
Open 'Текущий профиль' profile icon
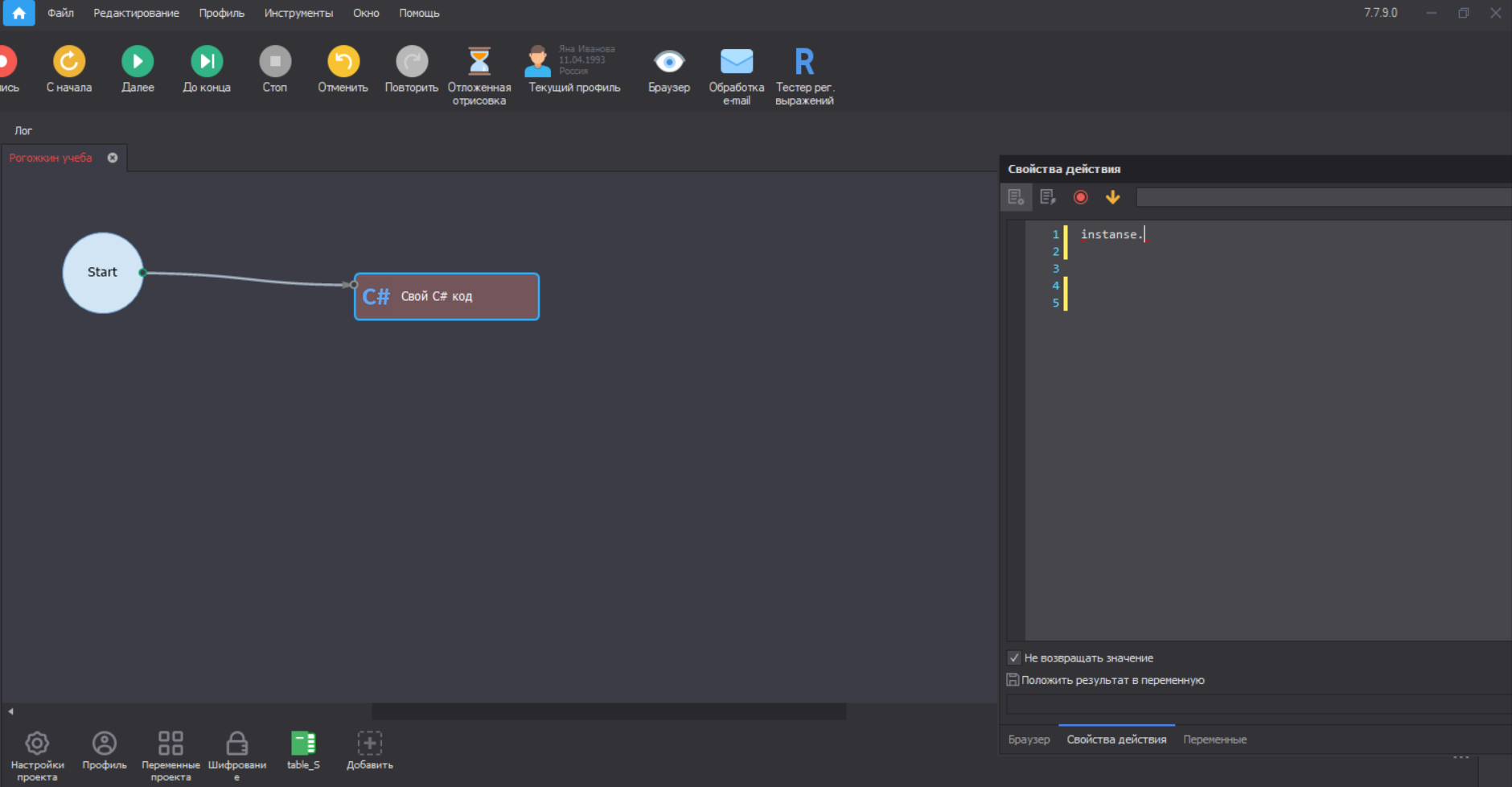[538, 62]
